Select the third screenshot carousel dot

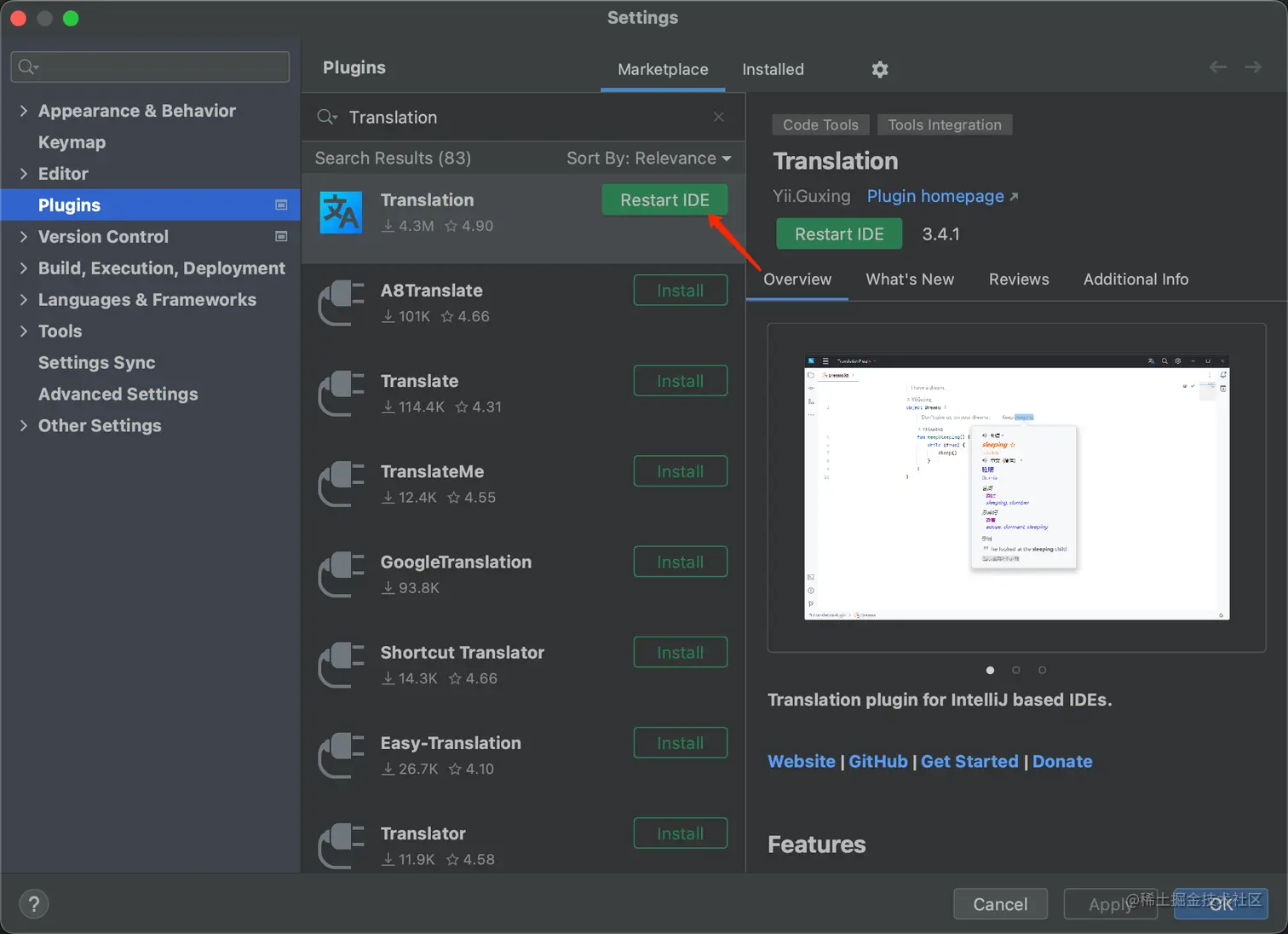[x=1043, y=670]
